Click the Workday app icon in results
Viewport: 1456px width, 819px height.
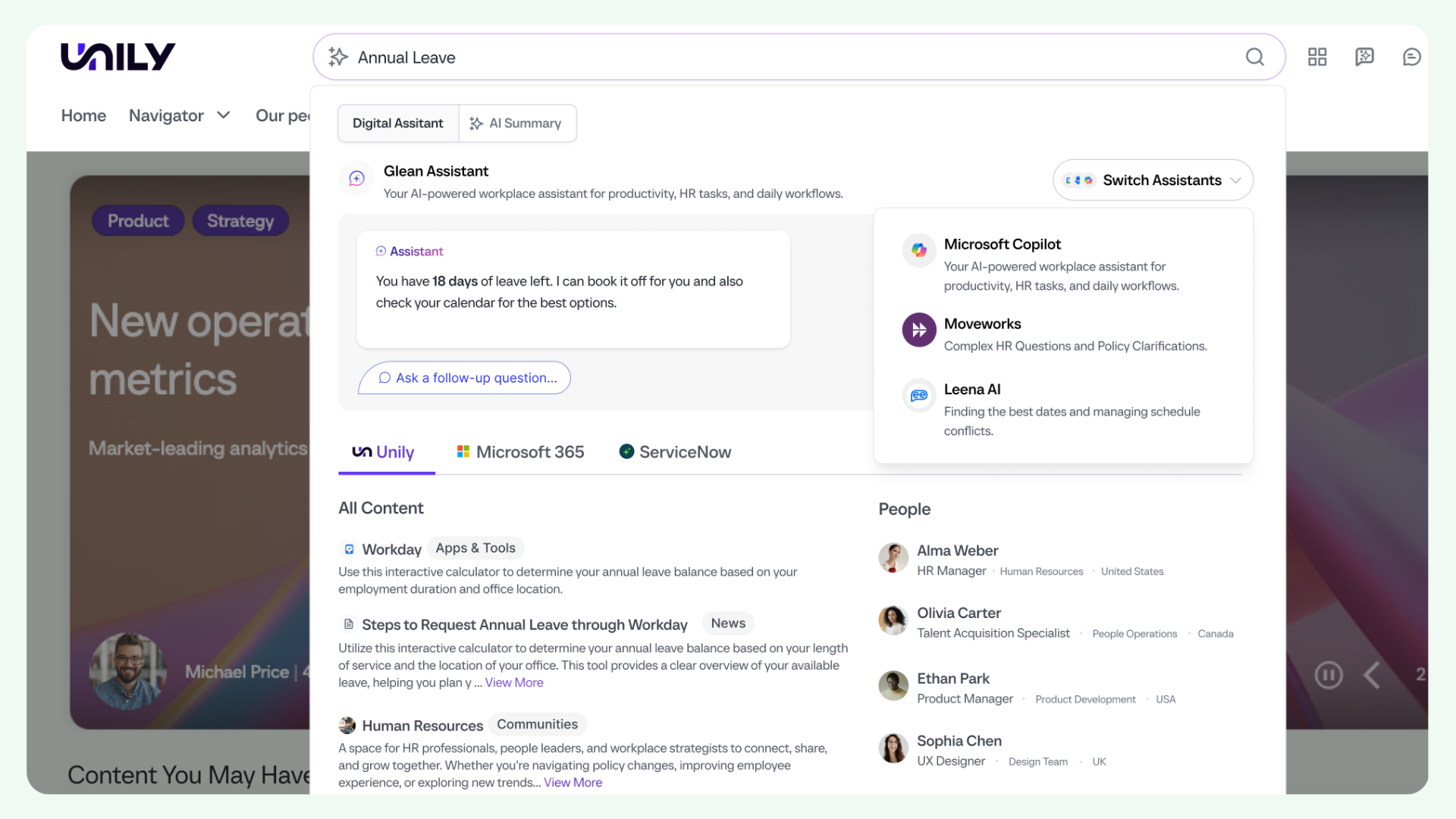click(349, 548)
